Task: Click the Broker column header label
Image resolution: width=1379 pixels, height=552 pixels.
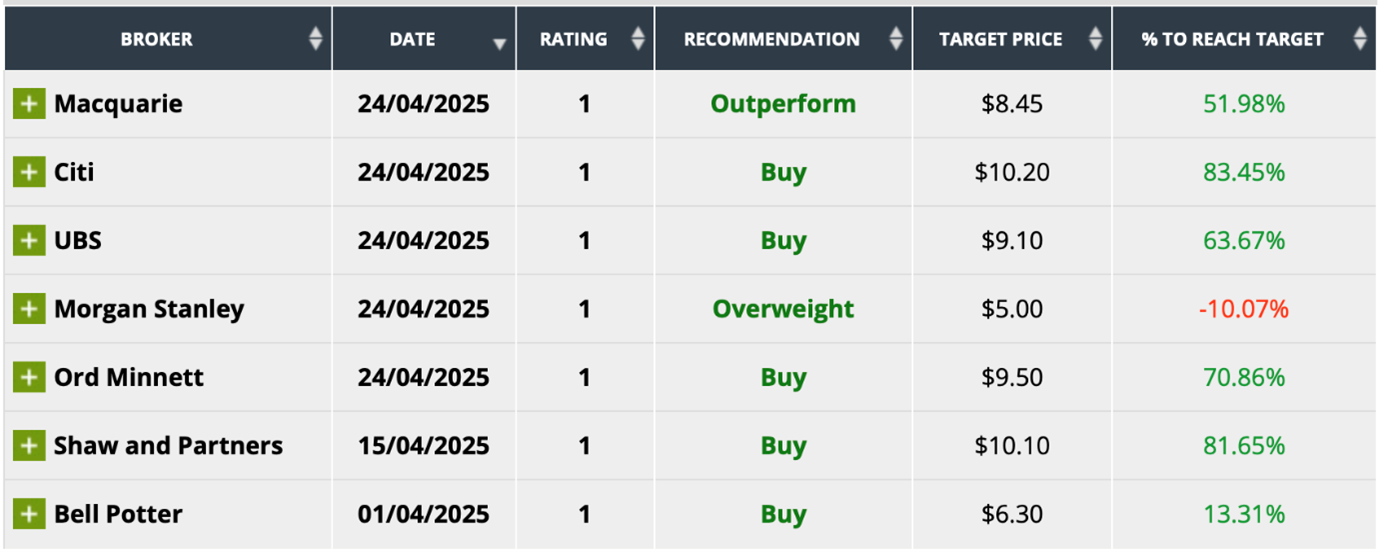Action: 157,39
